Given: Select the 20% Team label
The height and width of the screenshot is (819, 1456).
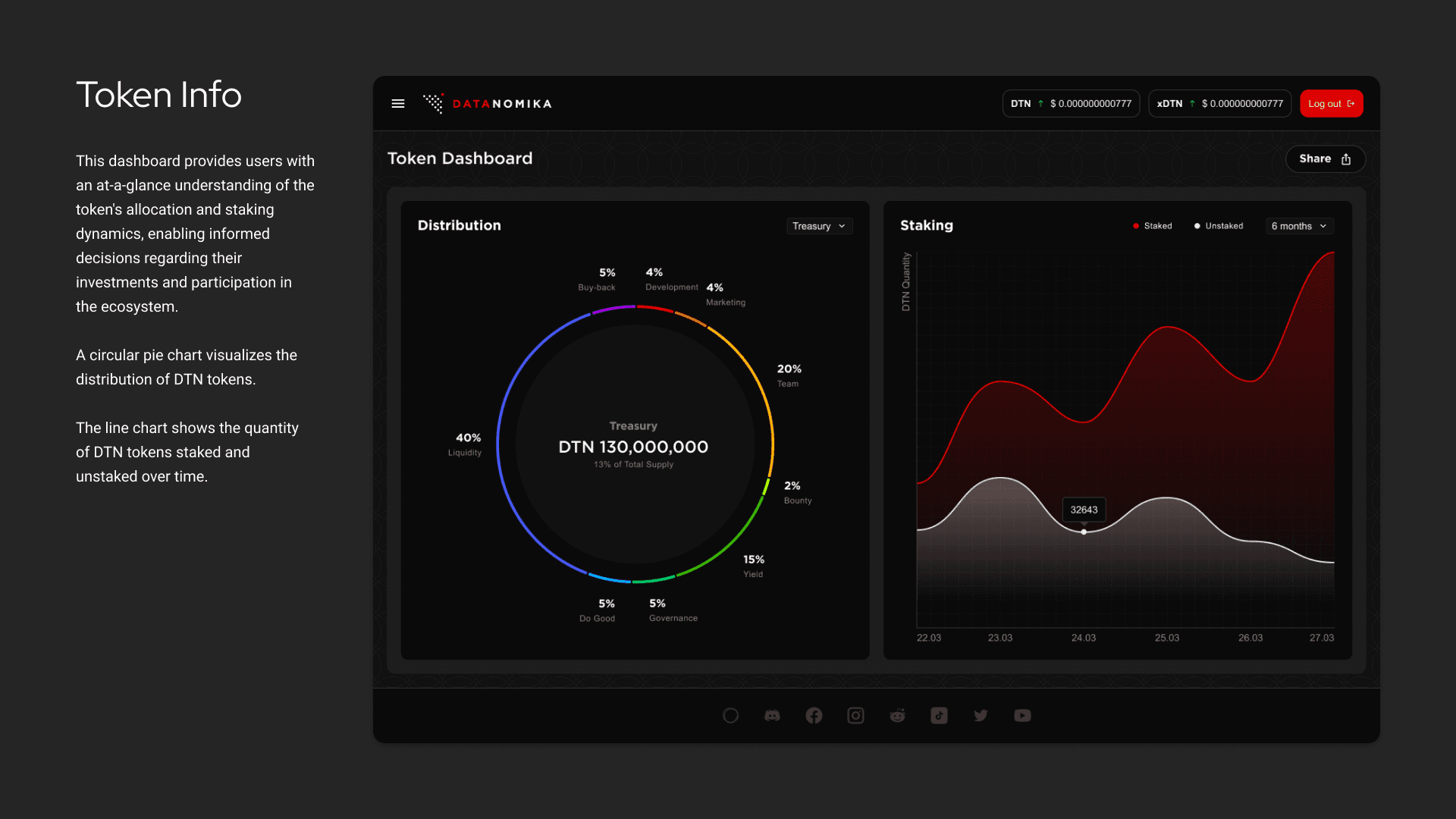Looking at the screenshot, I should [x=789, y=375].
